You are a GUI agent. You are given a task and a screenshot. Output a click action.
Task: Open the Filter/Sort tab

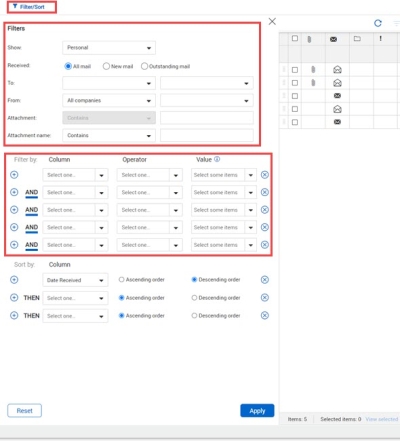tap(32, 7)
